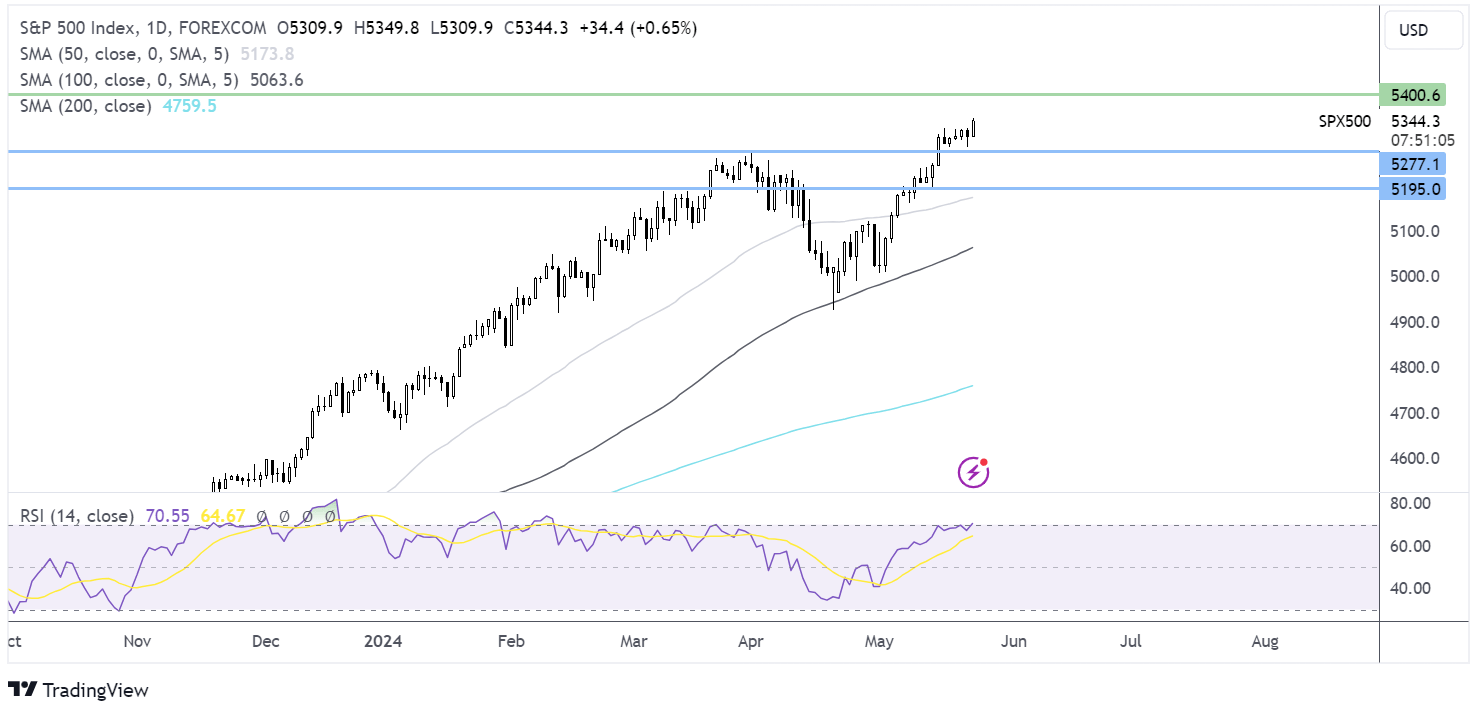Click the Mar date axis label
The image size is (1484, 716).
(x=634, y=641)
